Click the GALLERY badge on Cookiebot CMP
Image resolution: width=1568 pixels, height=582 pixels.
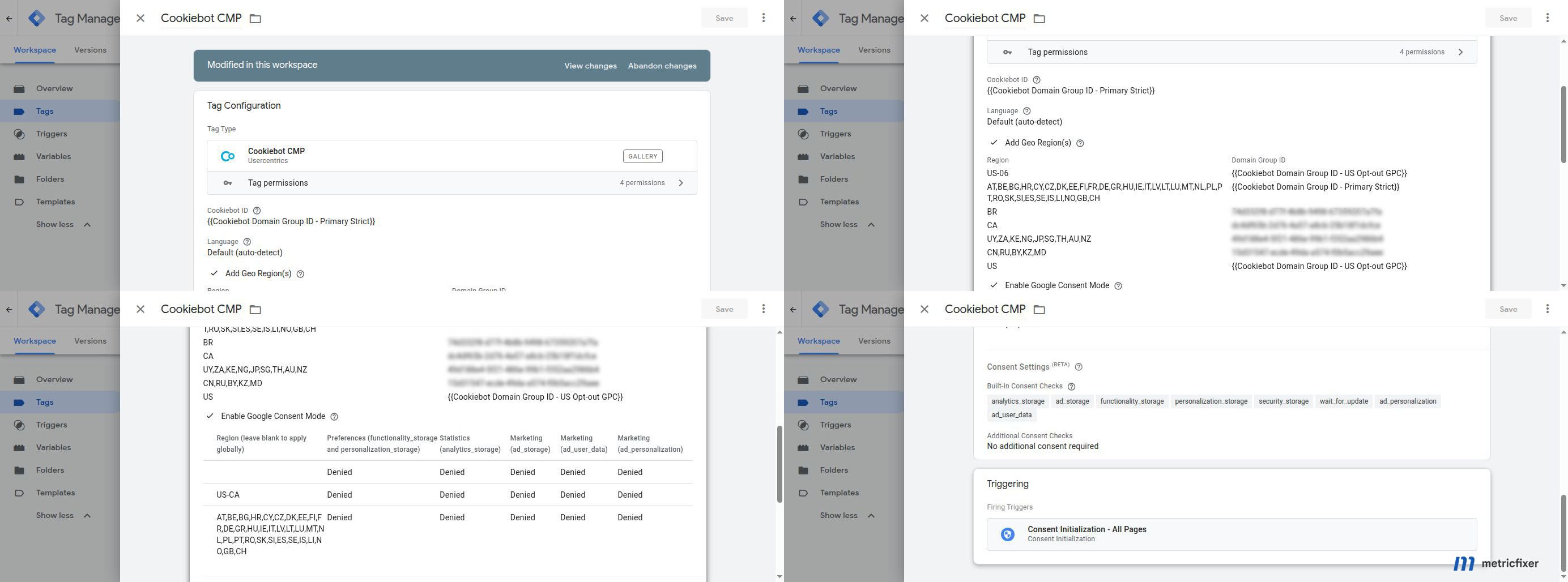click(642, 156)
